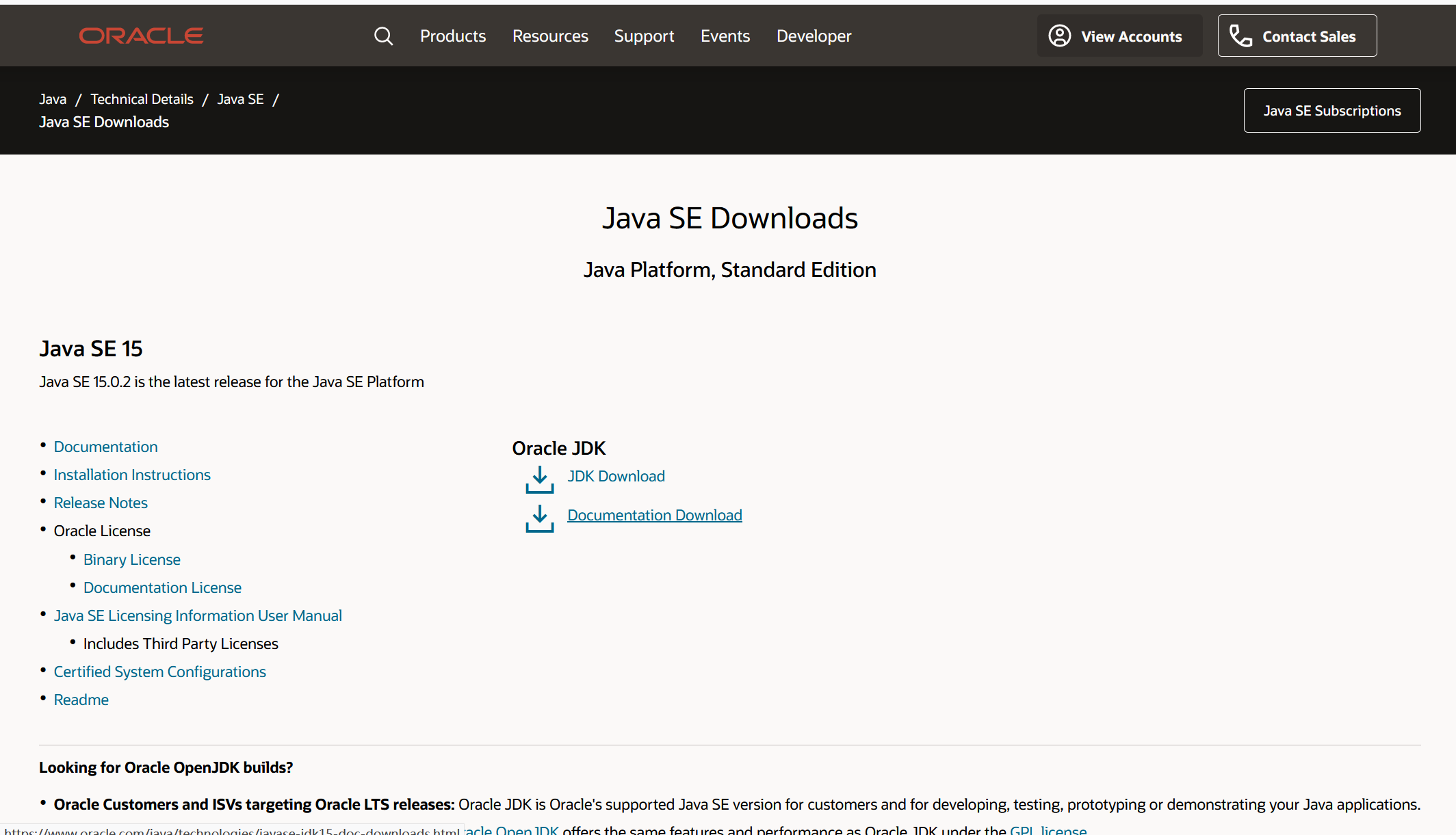This screenshot has width=1456, height=835.
Task: Open the Support menu
Action: pyautogui.click(x=644, y=36)
